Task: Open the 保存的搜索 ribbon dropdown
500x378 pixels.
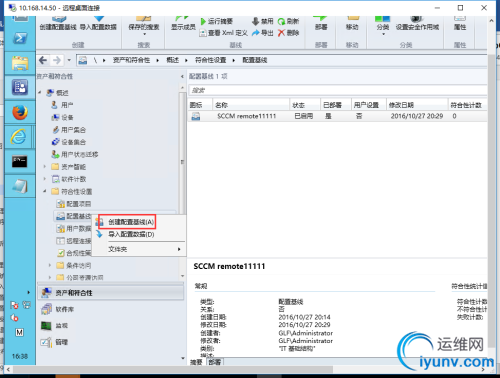Action: (144, 26)
